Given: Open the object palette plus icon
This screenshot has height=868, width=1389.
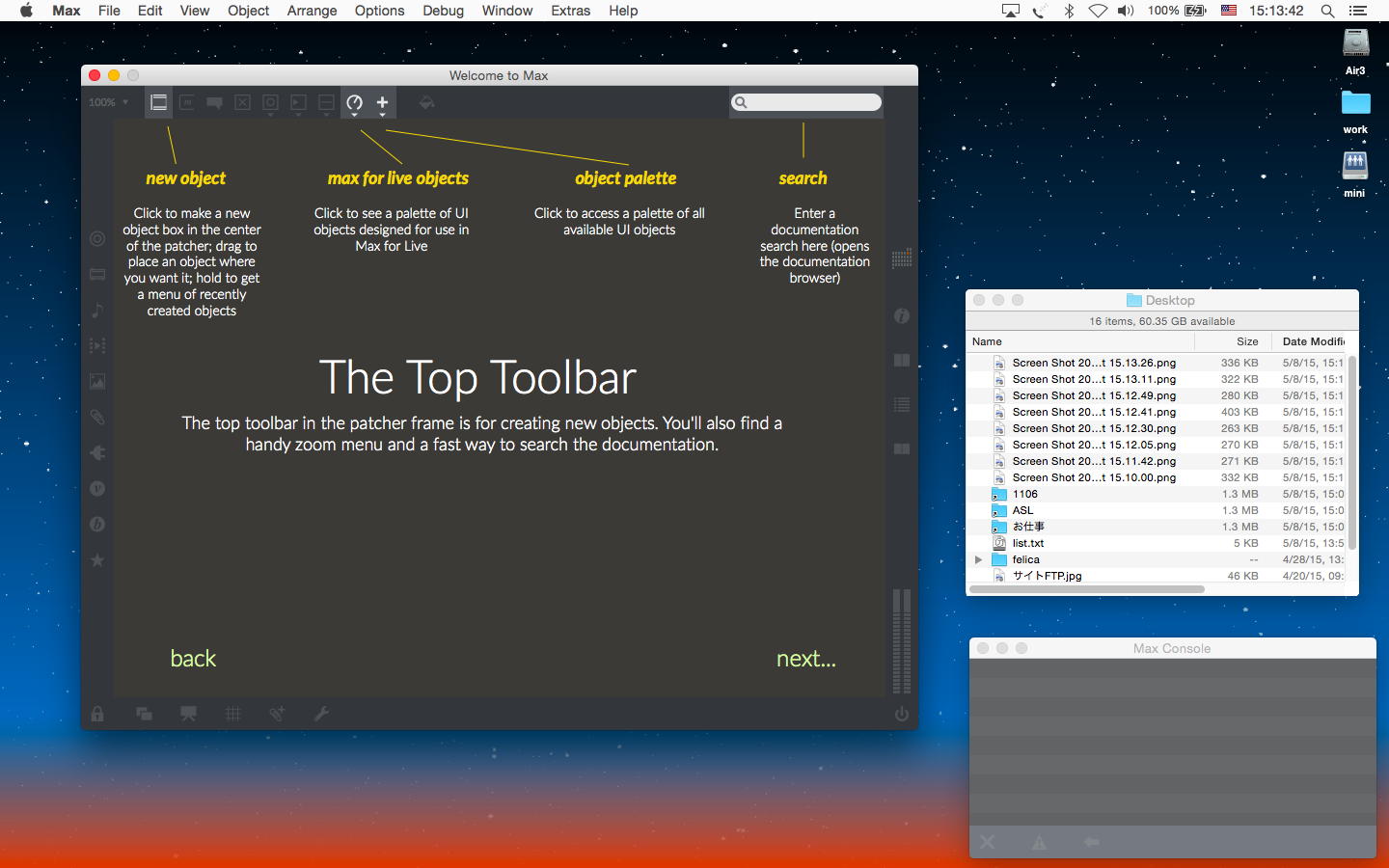Looking at the screenshot, I should pyautogui.click(x=382, y=102).
